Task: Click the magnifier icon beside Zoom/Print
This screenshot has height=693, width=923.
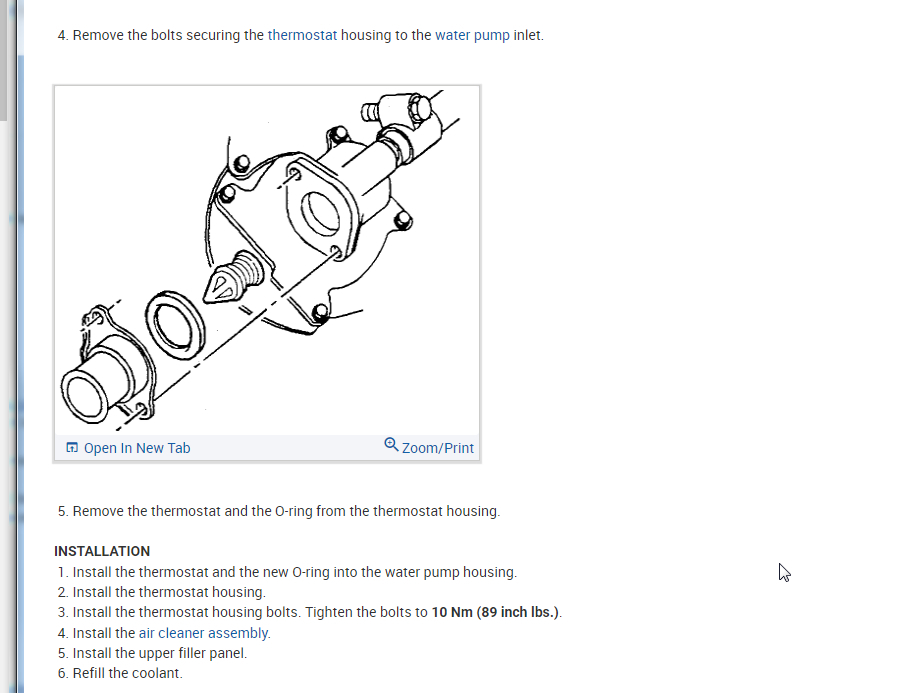Action: (391, 445)
